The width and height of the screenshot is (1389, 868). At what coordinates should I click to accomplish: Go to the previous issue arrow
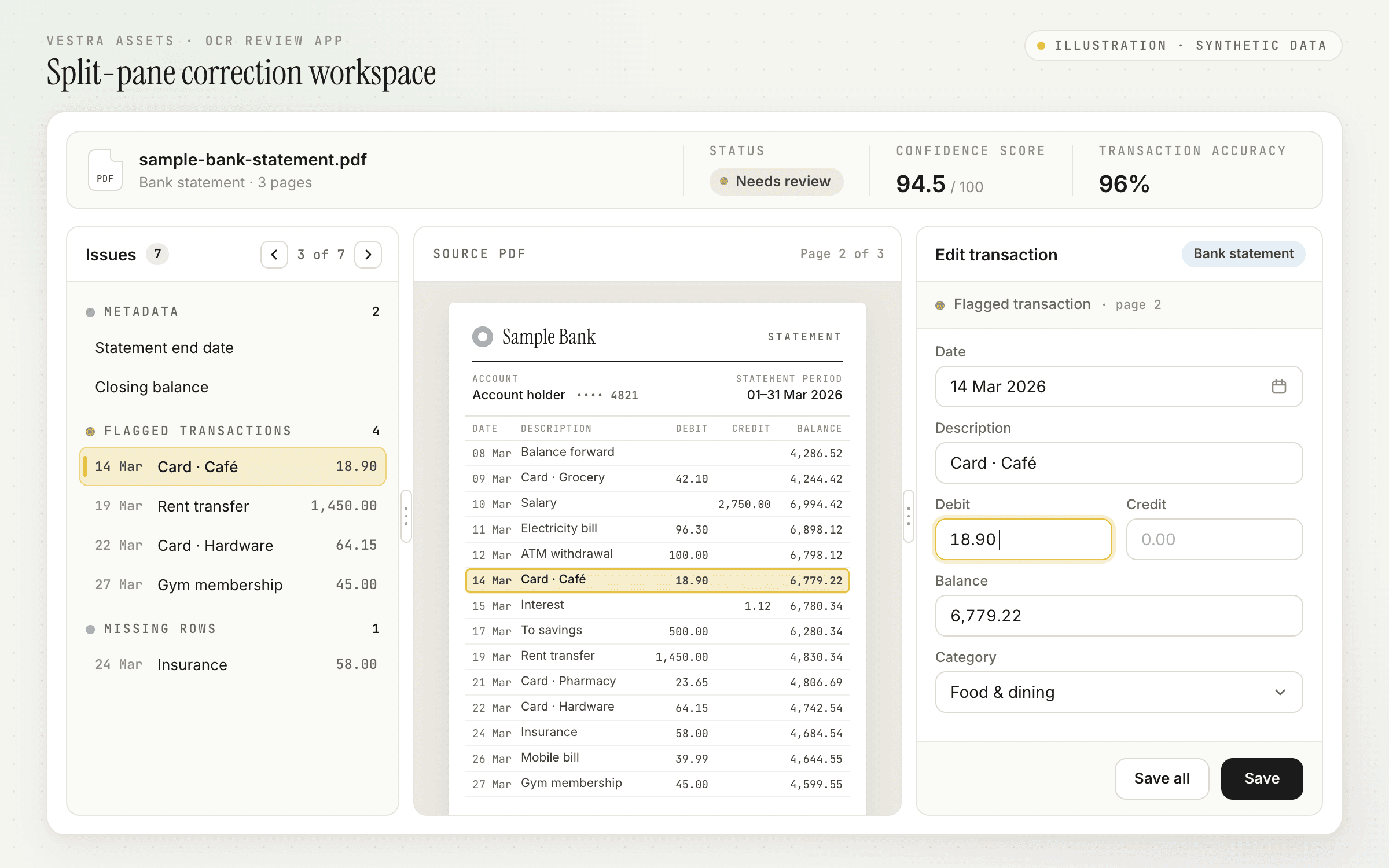click(274, 255)
